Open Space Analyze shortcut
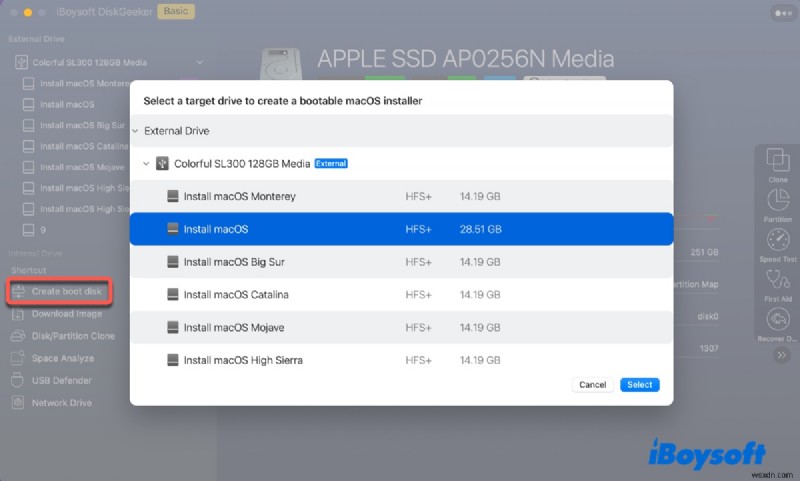The height and width of the screenshot is (481, 800). [x=53, y=359]
